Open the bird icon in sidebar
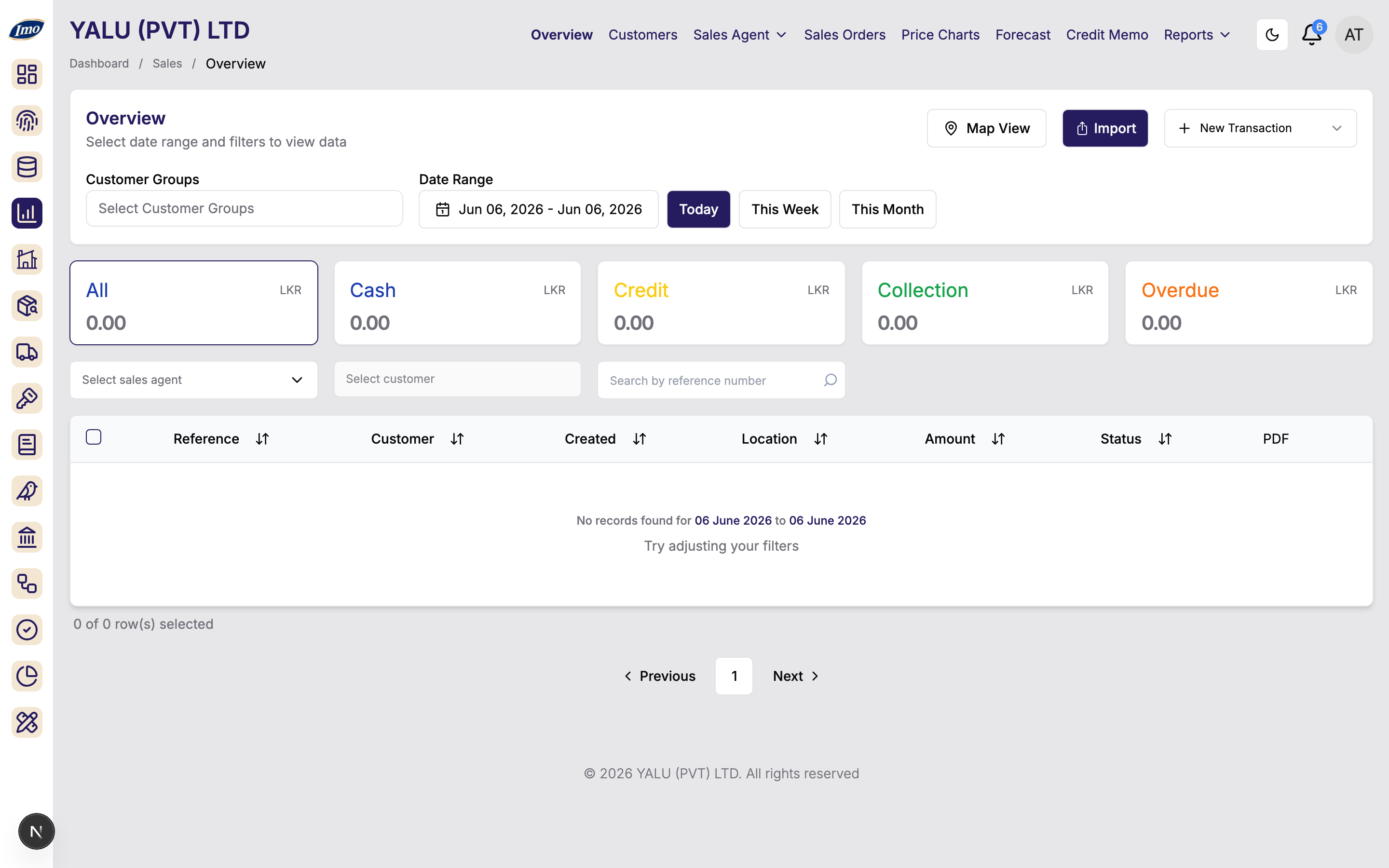1389x868 pixels. click(27, 491)
